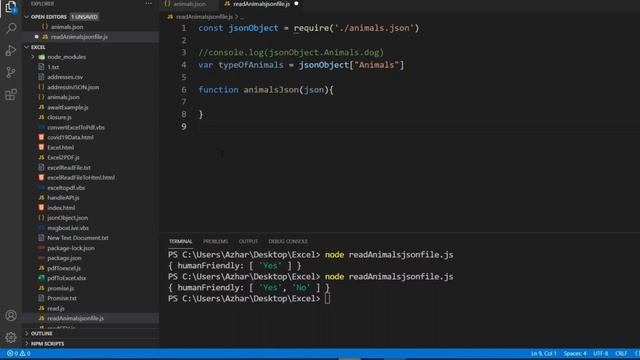Click the Explorer more actions ellipsis
This screenshot has width=640, height=360.
tap(149, 4)
